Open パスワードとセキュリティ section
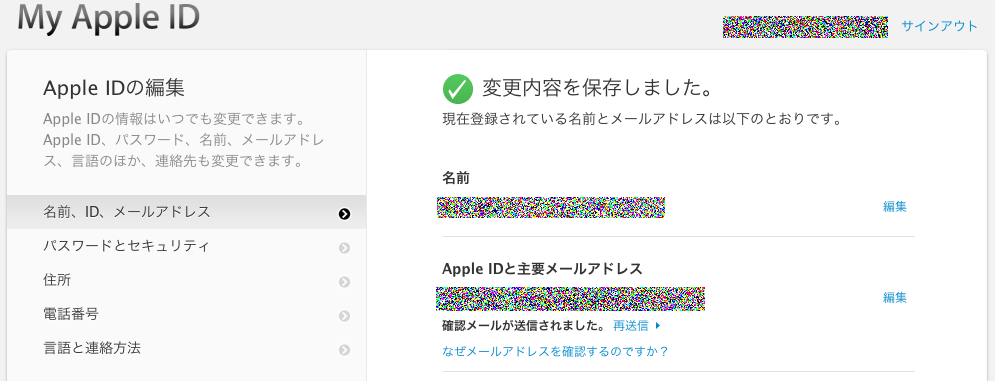 point(187,246)
